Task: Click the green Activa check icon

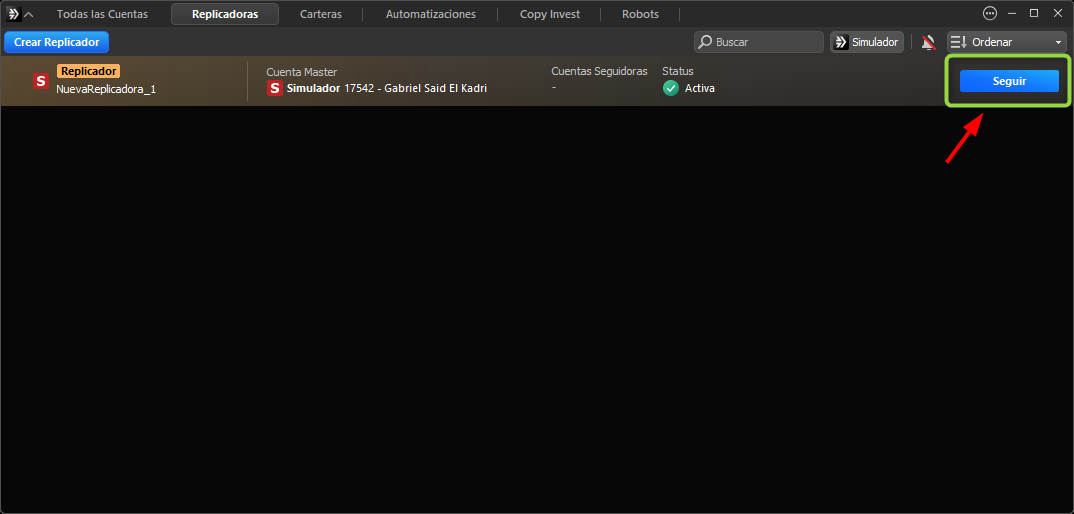Action: pos(671,88)
